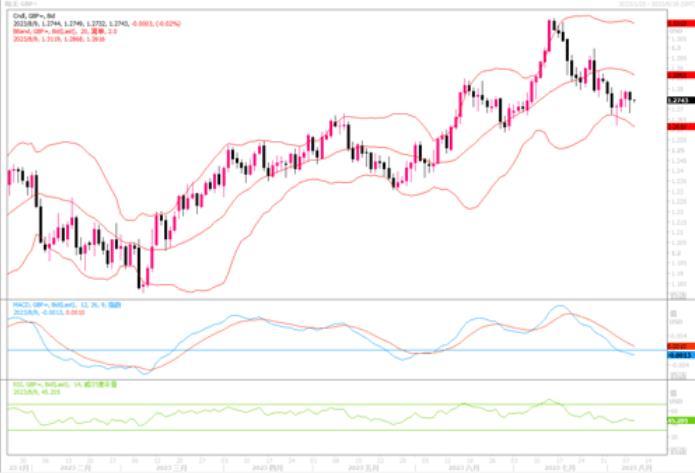Click the top red upper Bollinger band price label
The width and height of the screenshot is (695, 473).
(681, 23)
